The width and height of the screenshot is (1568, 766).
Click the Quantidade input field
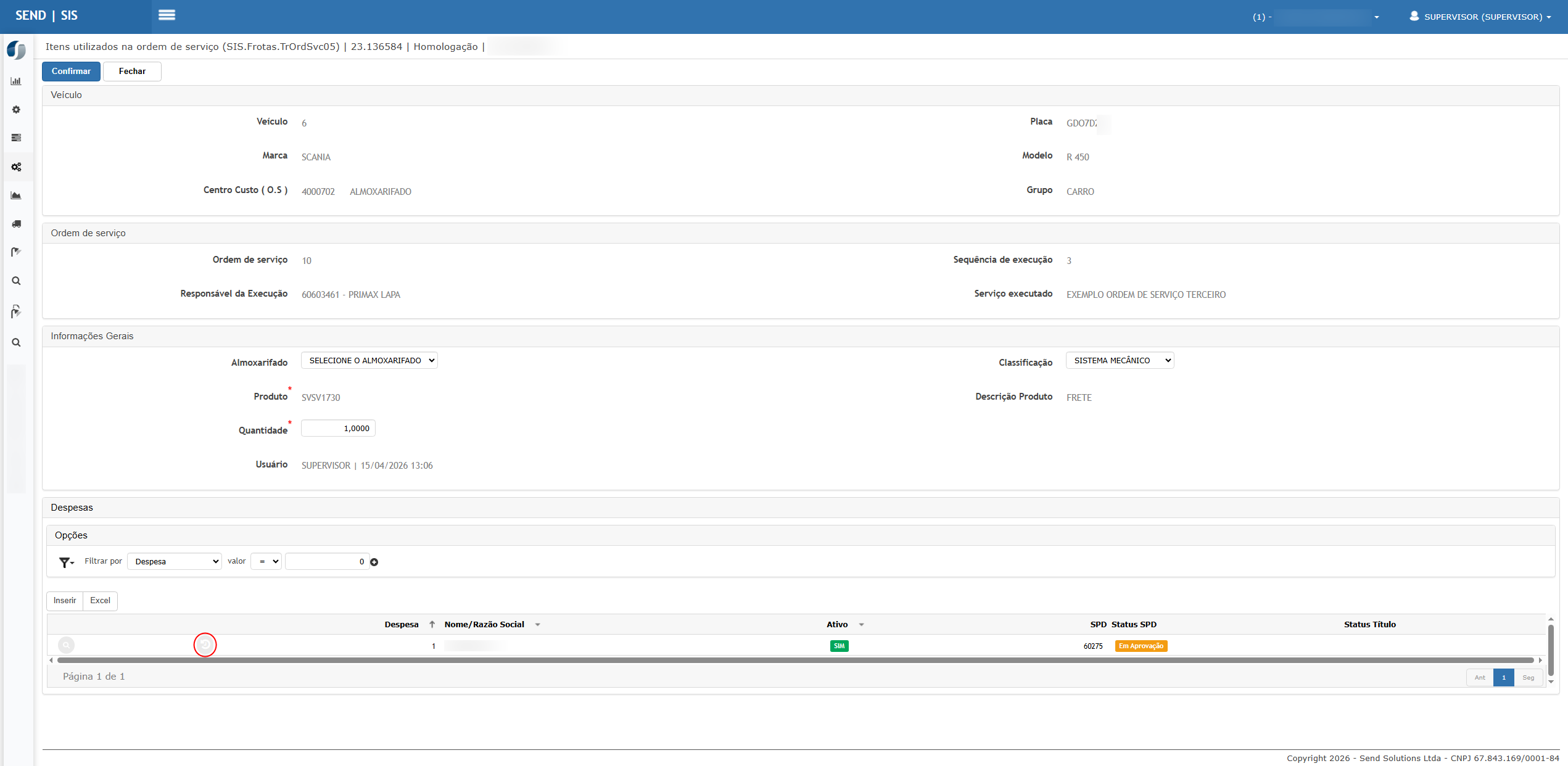[x=338, y=429]
